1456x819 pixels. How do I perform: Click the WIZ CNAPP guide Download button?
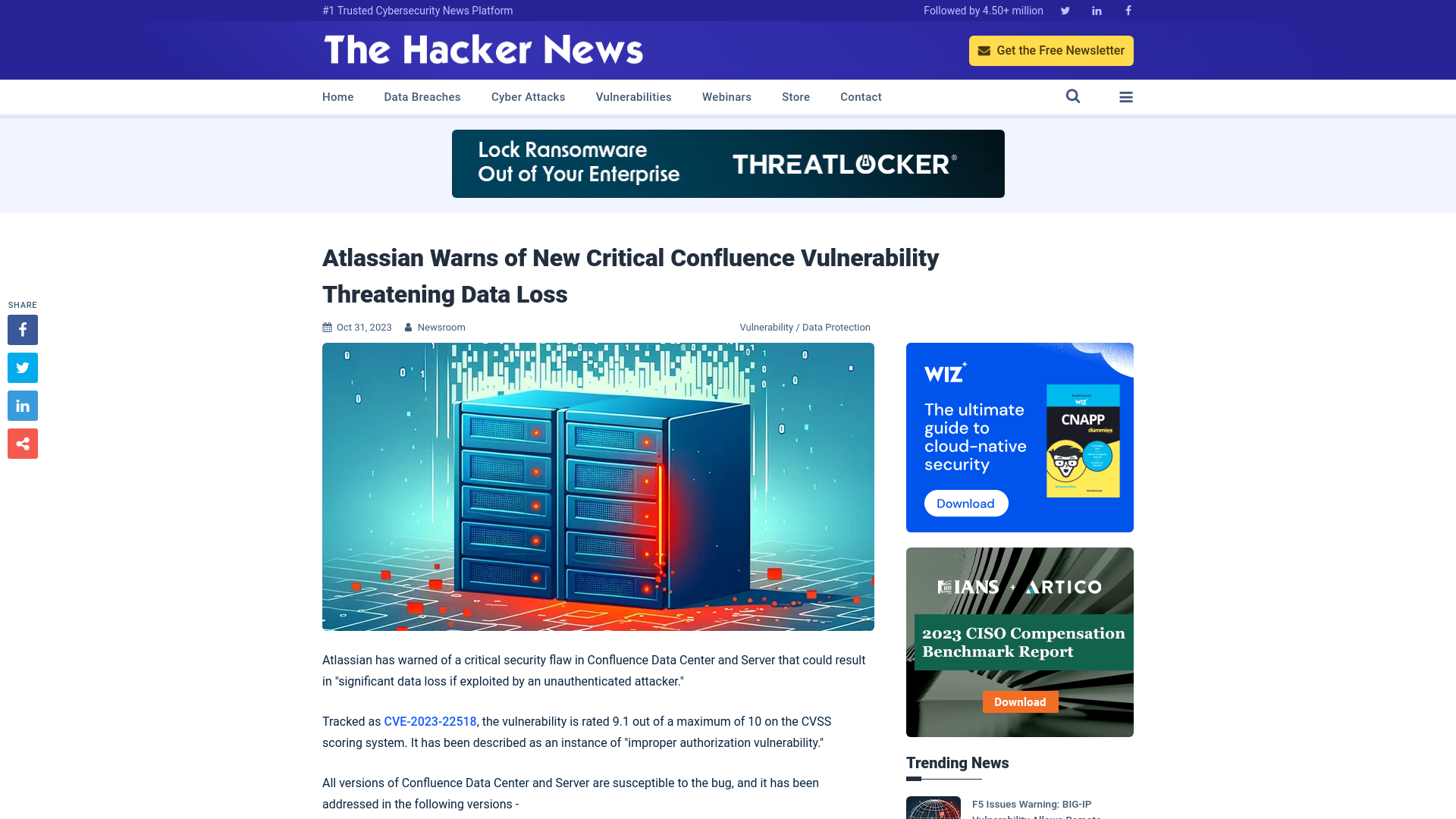pos(965,503)
